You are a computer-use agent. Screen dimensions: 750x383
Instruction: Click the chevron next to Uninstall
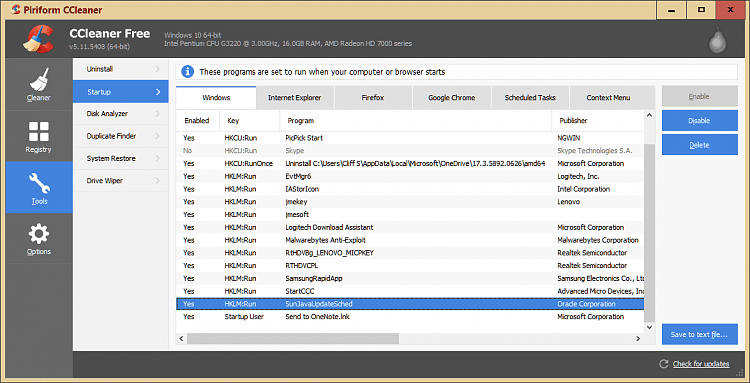pos(158,69)
